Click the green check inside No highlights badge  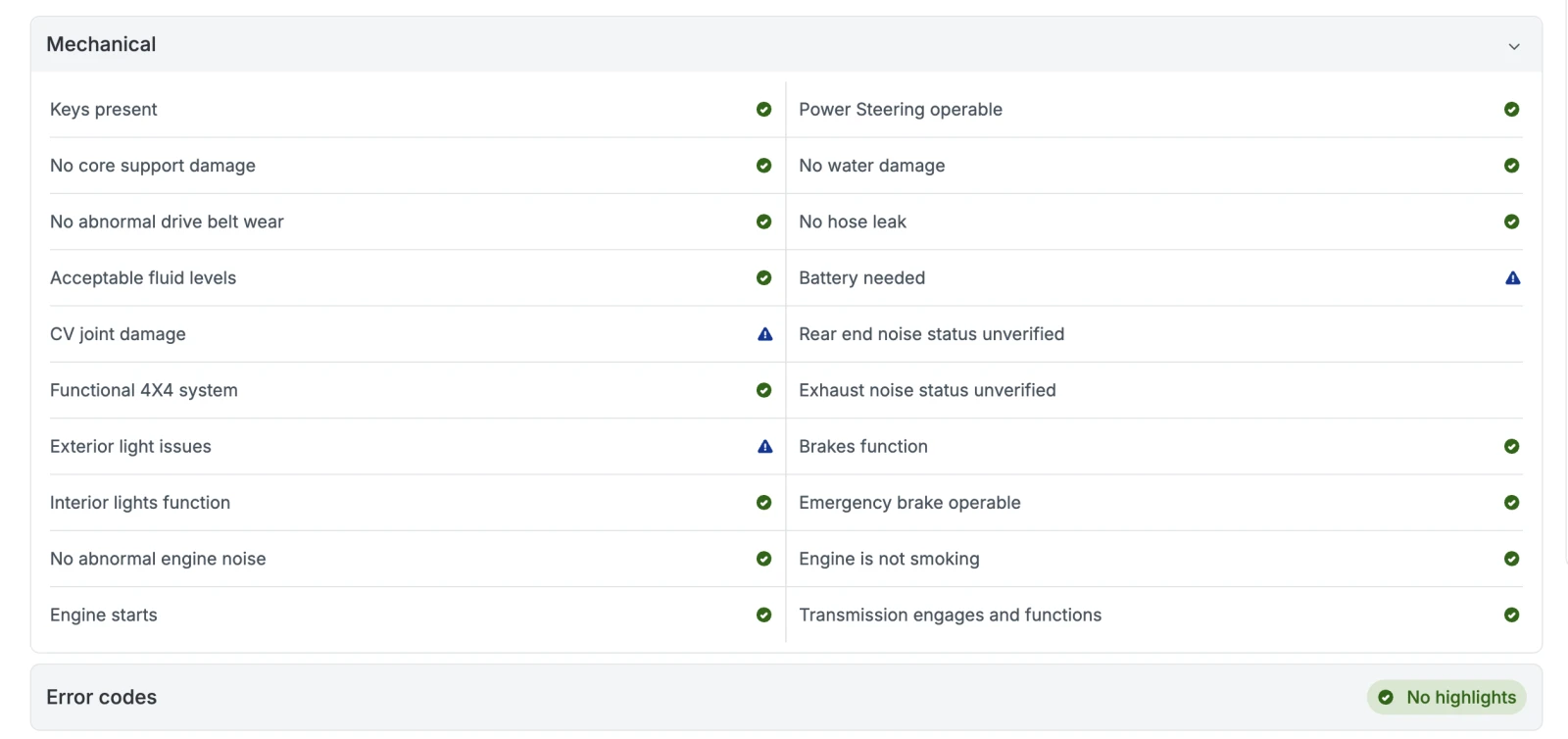coord(1386,697)
